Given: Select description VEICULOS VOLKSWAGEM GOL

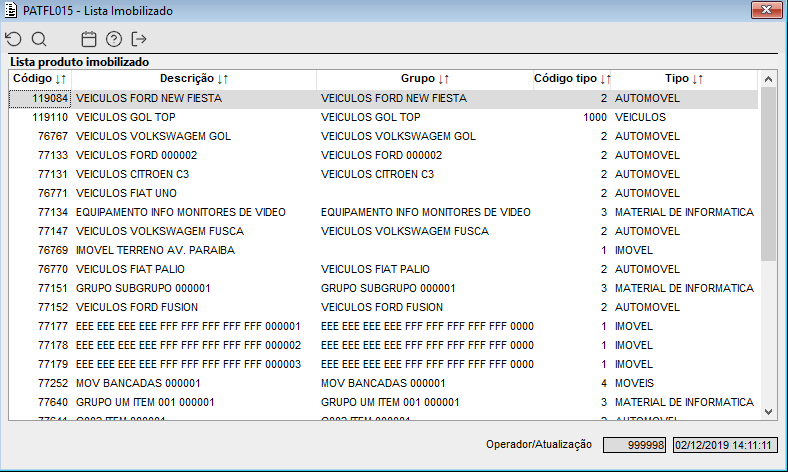Looking at the screenshot, I should (153, 136).
